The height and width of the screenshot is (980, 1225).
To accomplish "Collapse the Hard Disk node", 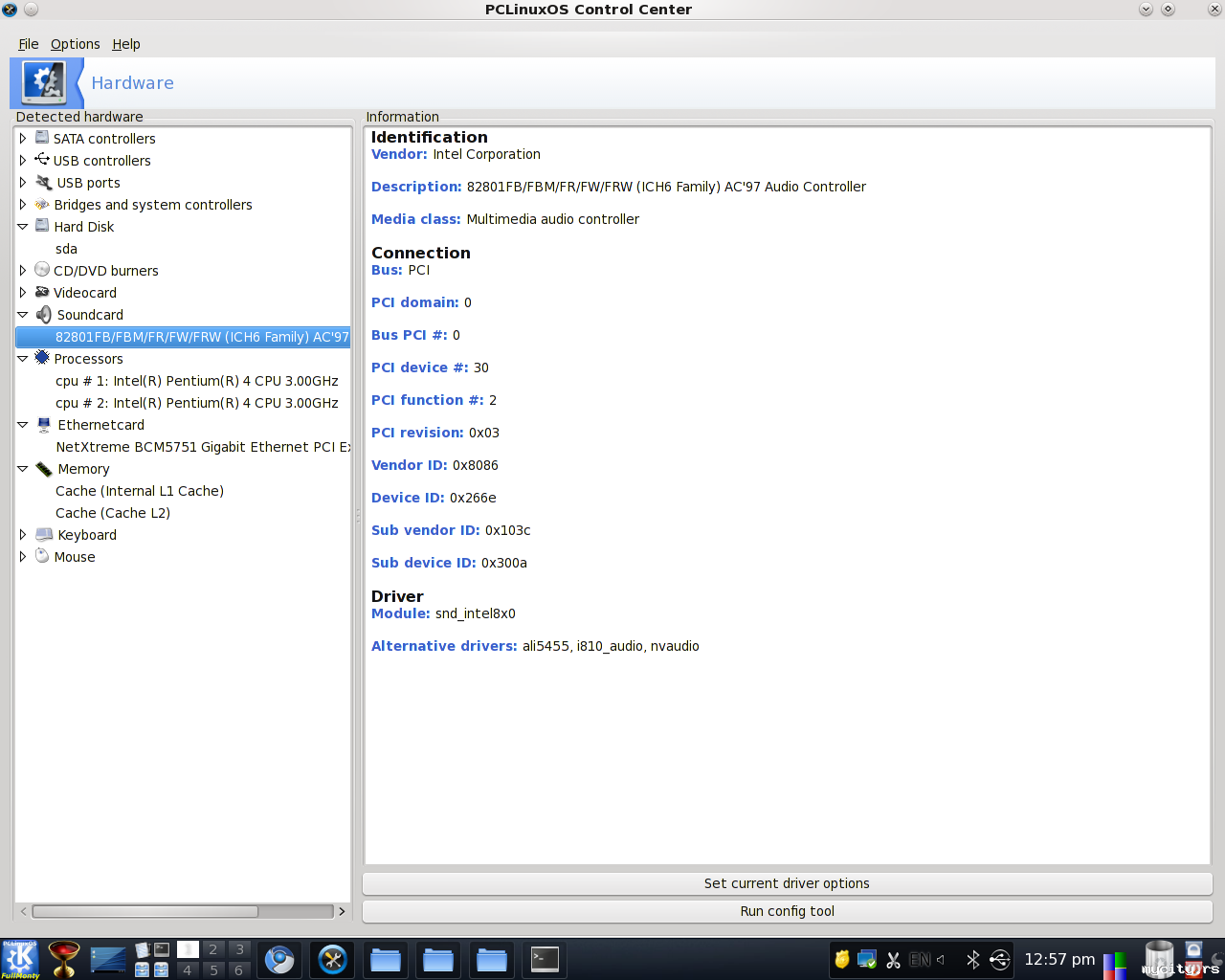I will [x=23, y=226].
